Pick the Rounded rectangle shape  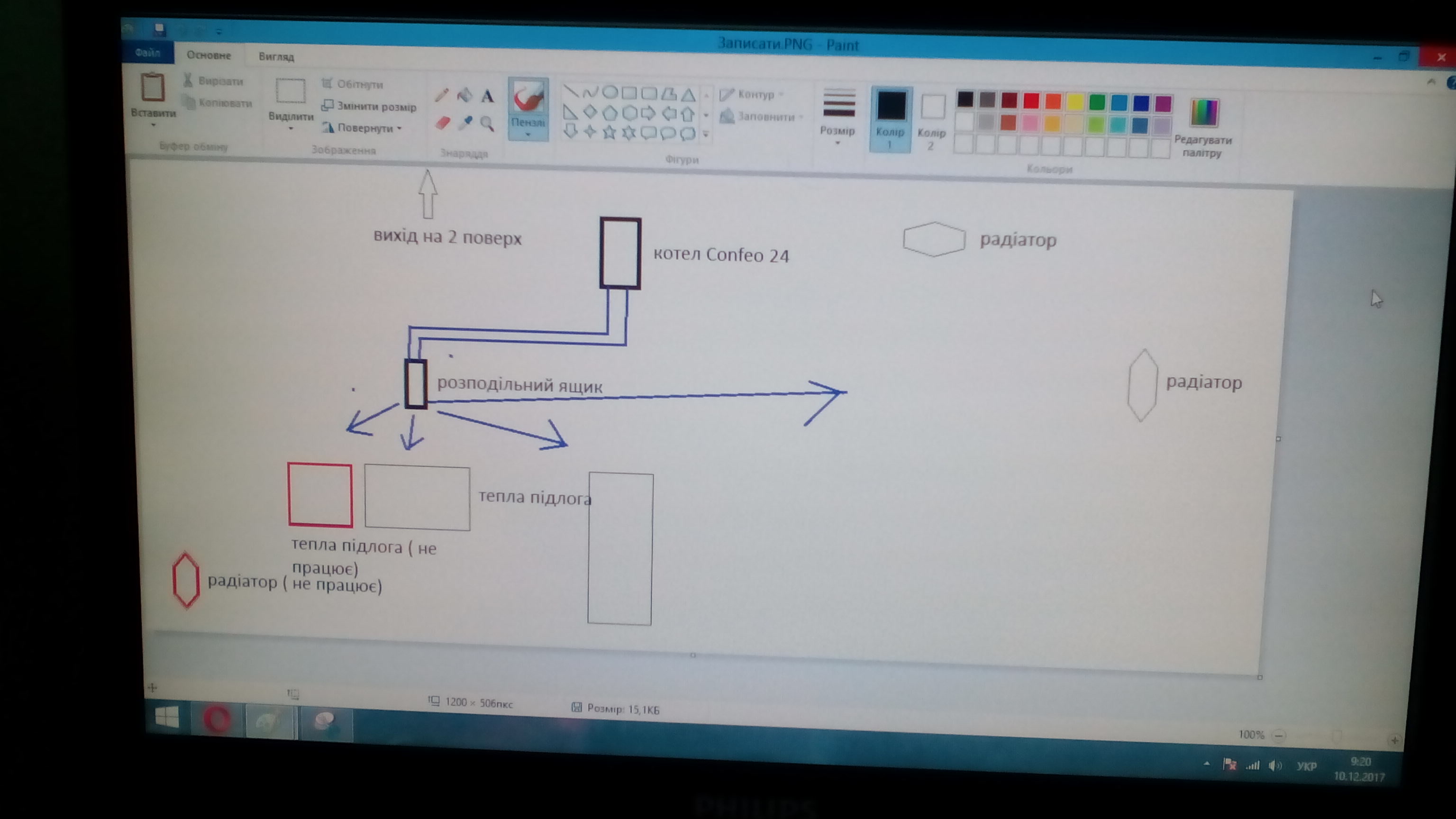649,93
